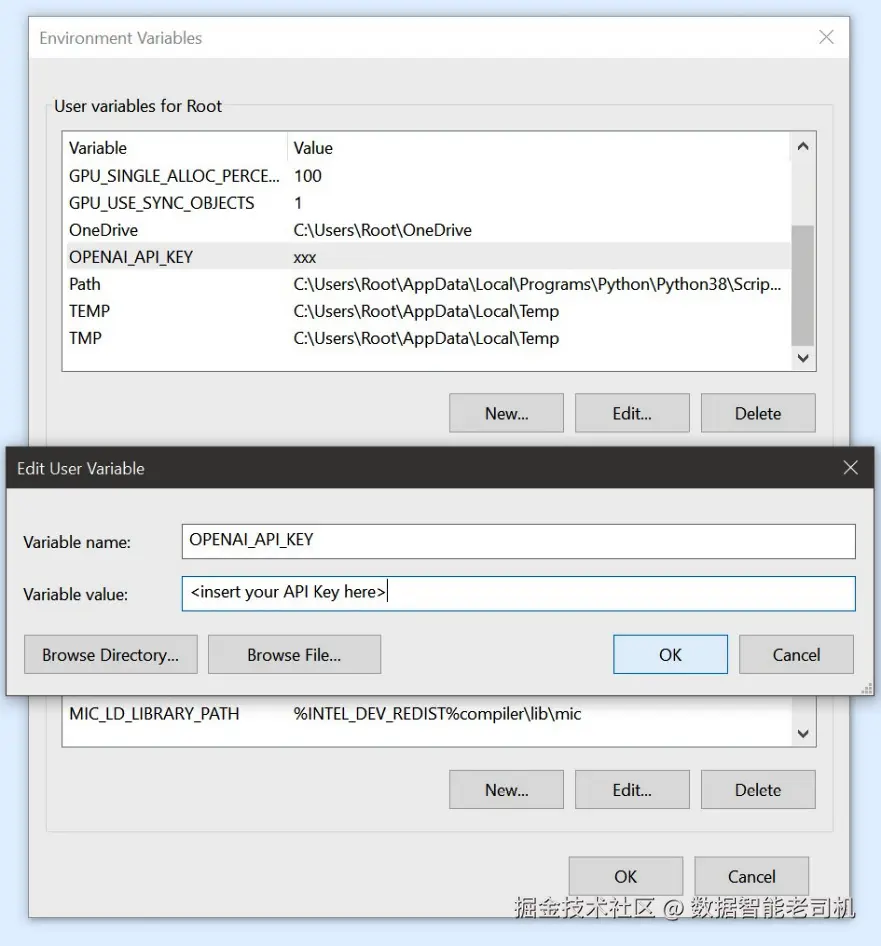Click Edit under system variables list
The image size is (881, 946).
[632, 790]
